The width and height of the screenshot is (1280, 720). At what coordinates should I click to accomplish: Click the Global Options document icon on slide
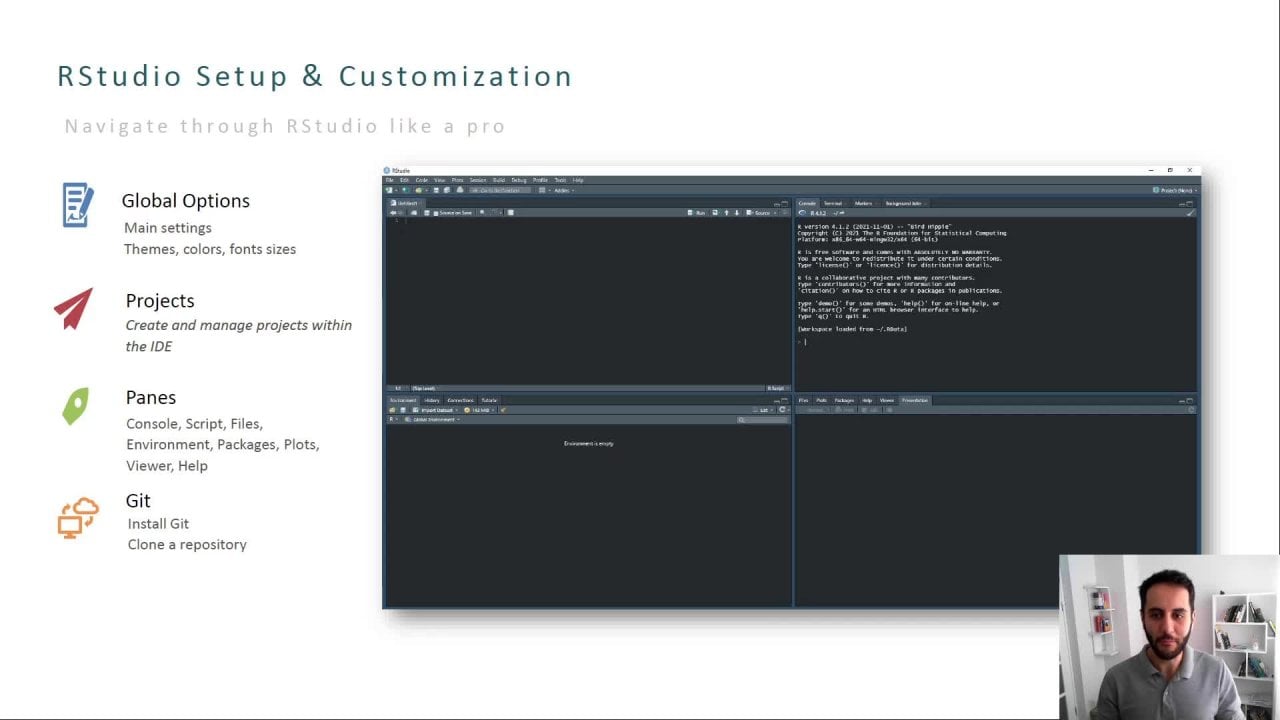[x=77, y=204]
